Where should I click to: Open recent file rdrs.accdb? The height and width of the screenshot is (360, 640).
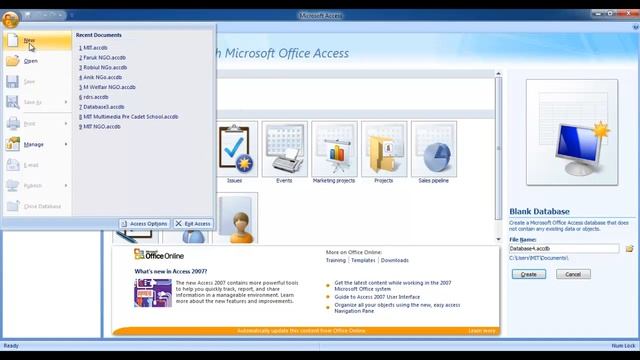click(93, 97)
